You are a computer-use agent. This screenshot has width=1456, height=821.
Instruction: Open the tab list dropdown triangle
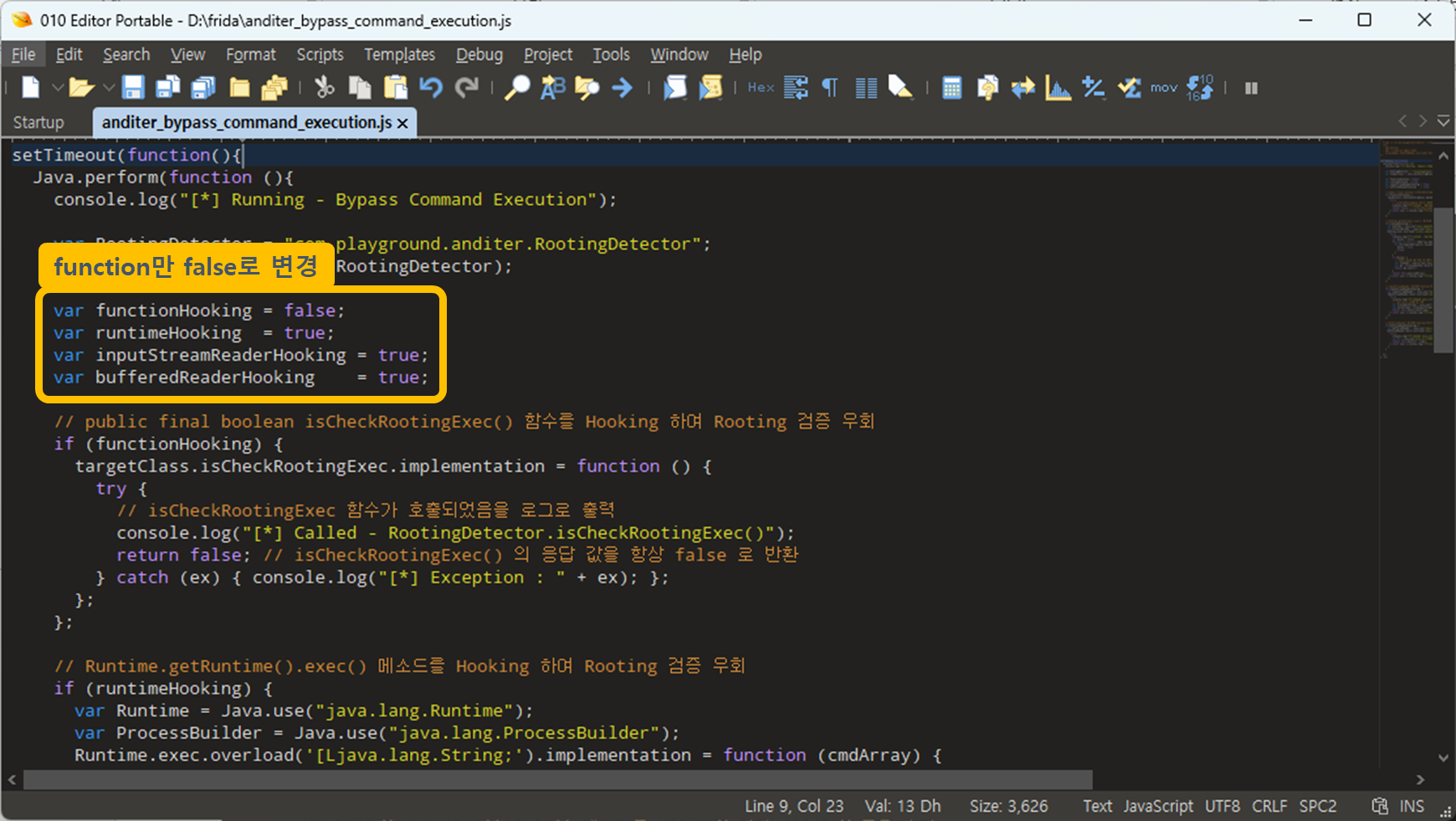pos(1443,121)
